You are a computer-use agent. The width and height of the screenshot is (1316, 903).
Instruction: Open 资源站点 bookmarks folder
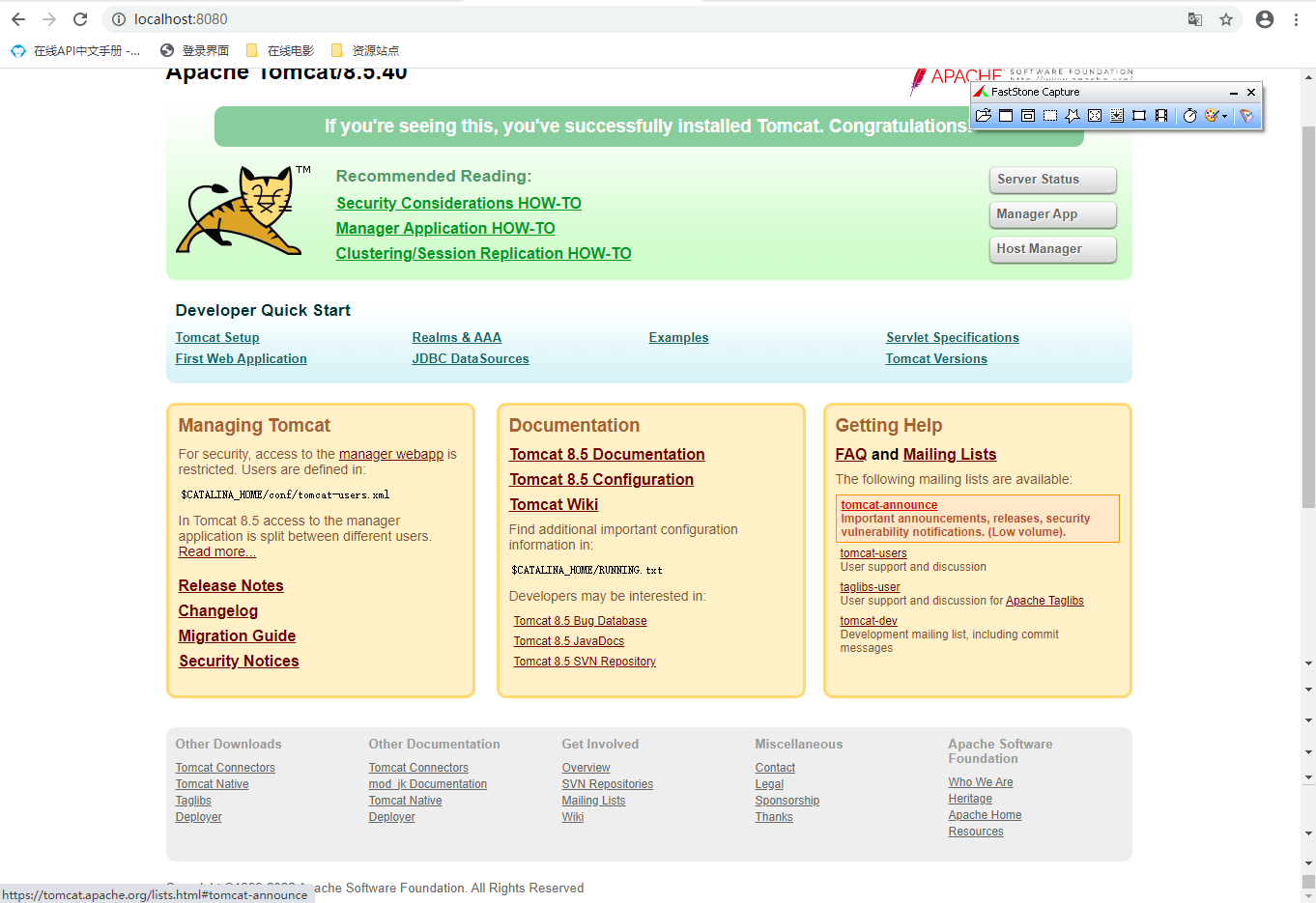pyautogui.click(x=365, y=50)
